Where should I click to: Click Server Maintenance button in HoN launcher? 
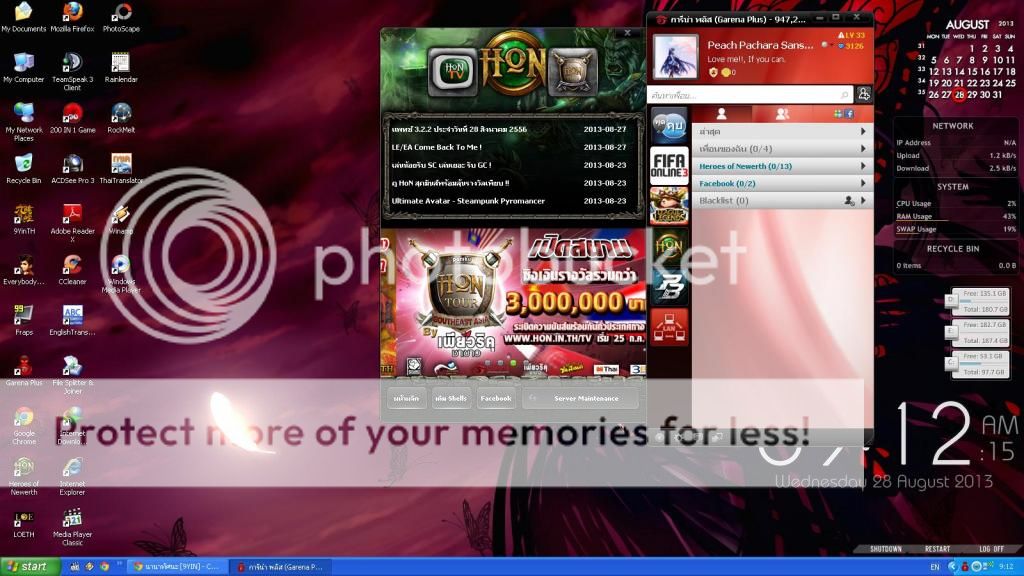point(580,398)
